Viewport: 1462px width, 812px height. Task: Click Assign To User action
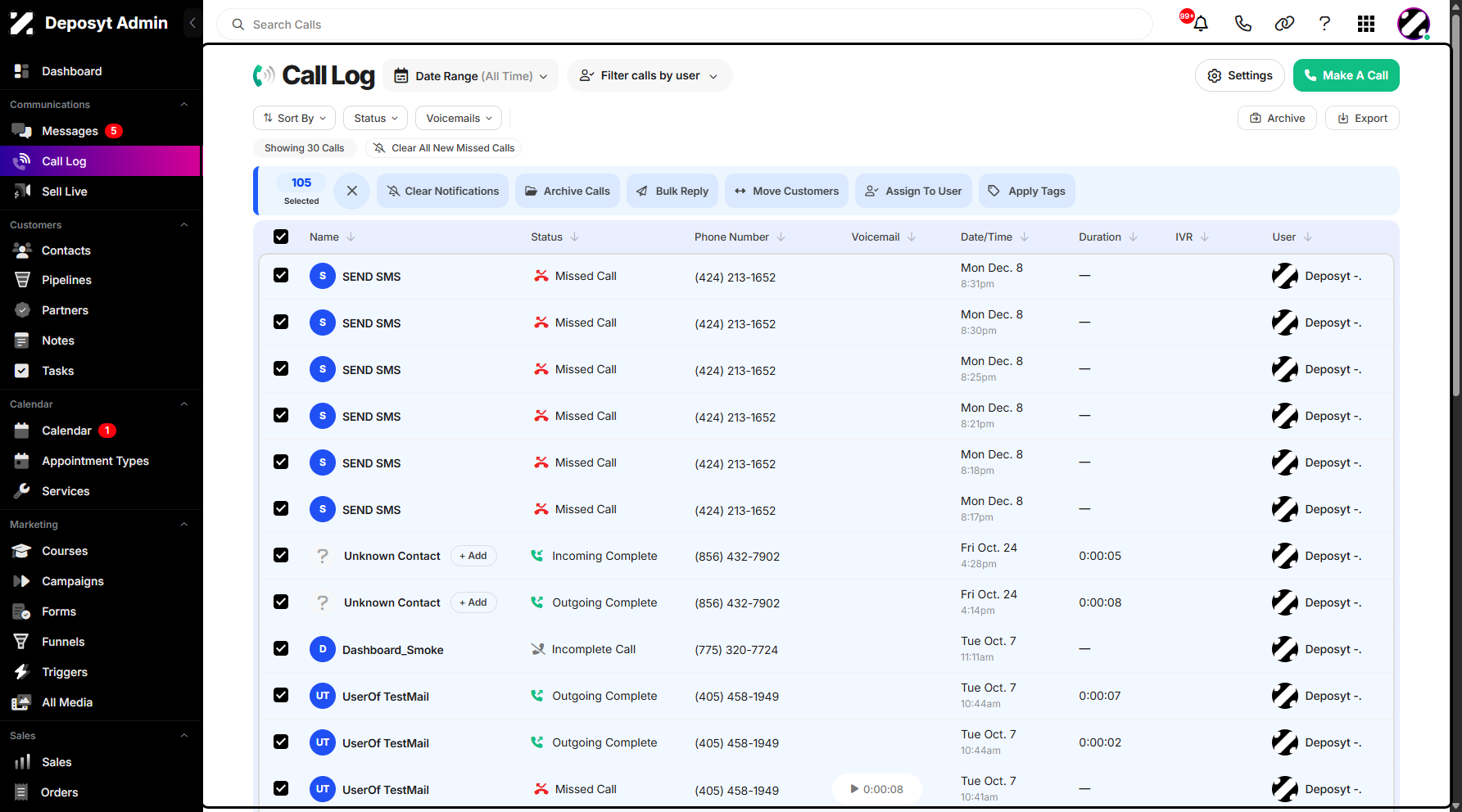click(x=914, y=191)
